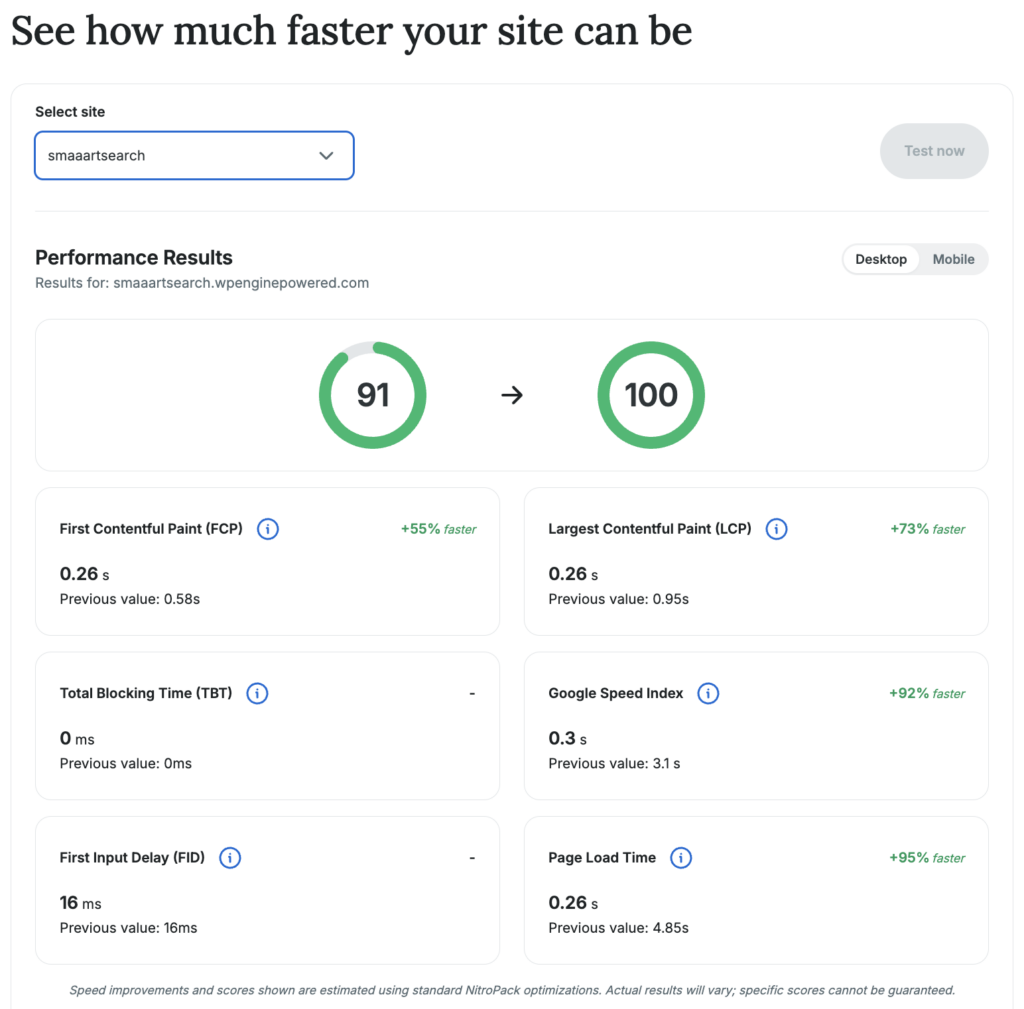Open the Select site dropdown
Image resolution: width=1024 pixels, height=1009 pixels.
point(194,155)
